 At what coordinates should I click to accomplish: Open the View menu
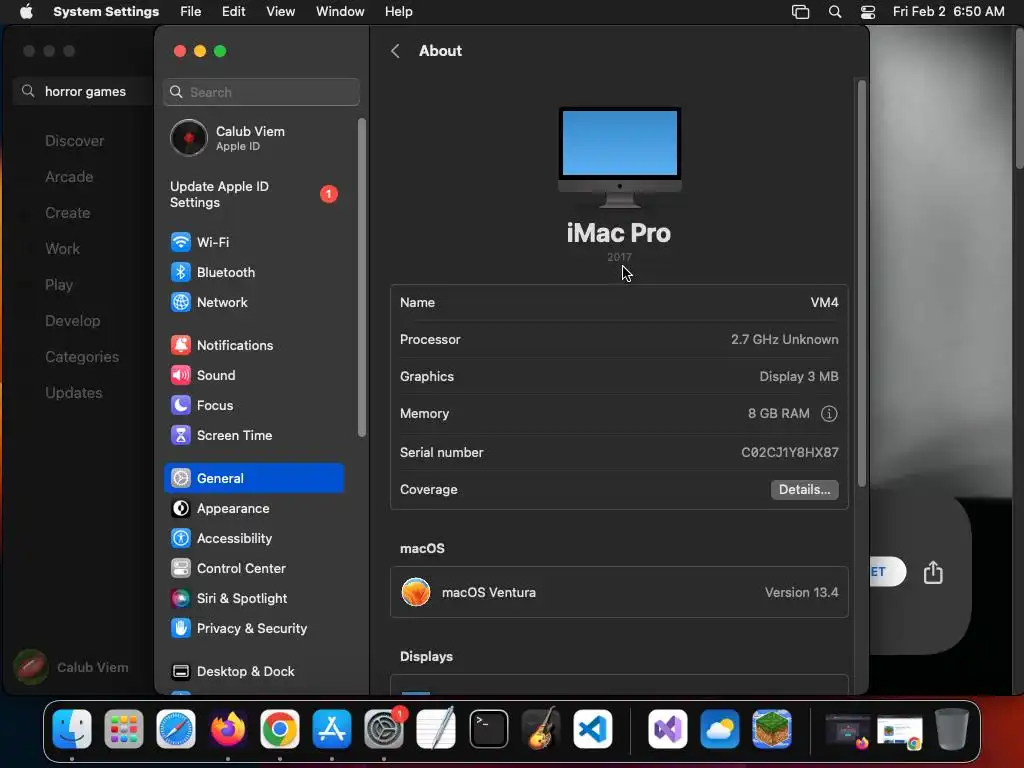tap(281, 12)
